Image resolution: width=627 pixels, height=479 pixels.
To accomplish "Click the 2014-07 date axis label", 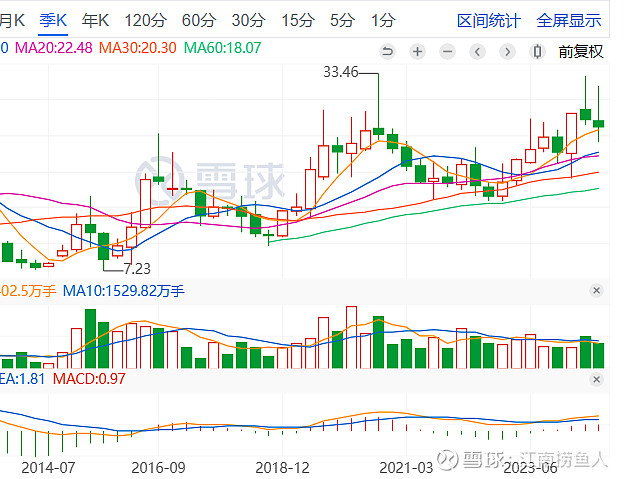I will (48, 468).
